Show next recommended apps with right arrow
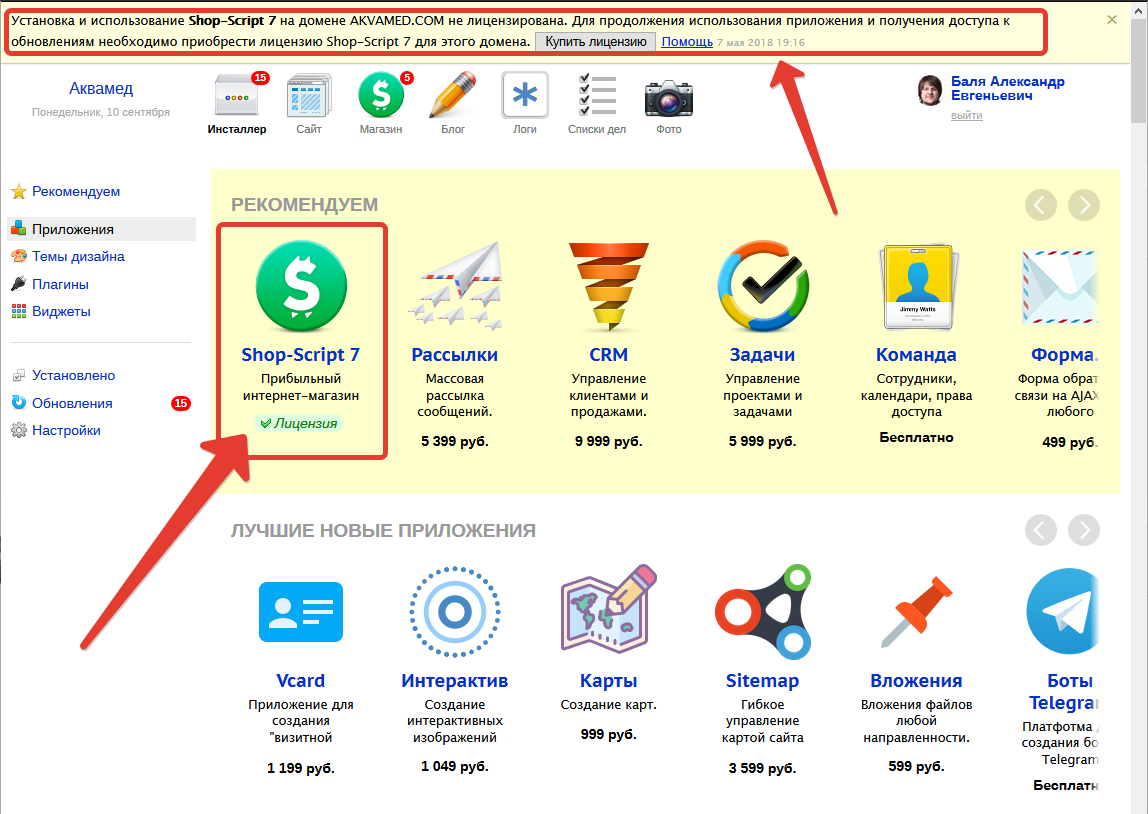The image size is (1148, 814). [1083, 205]
